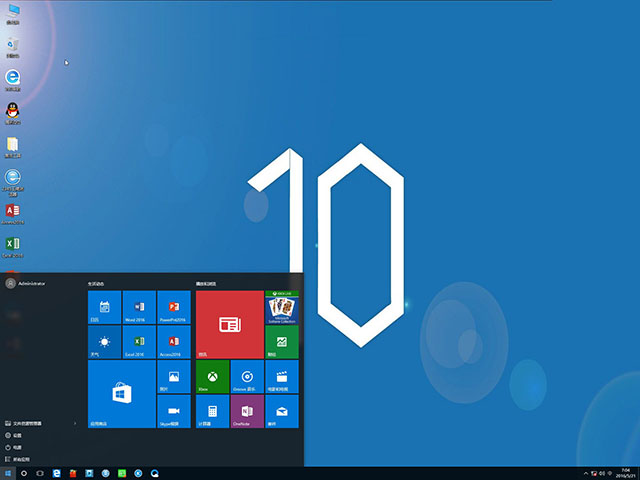640x480 pixels.
Task: Open the Movies & TV tile
Action: pyautogui.click(x=282, y=376)
